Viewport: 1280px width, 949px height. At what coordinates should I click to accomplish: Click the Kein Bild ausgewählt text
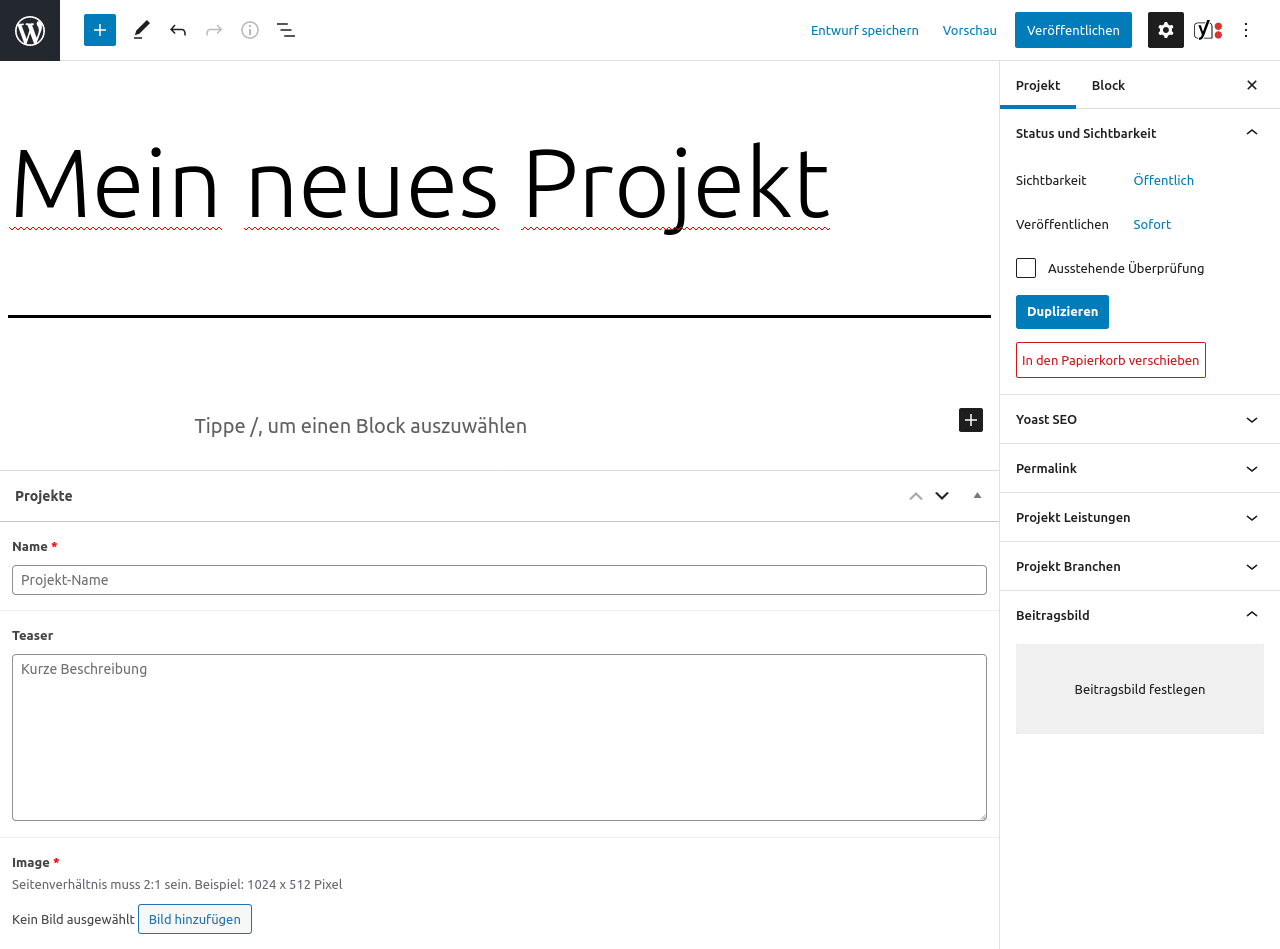coord(73,919)
